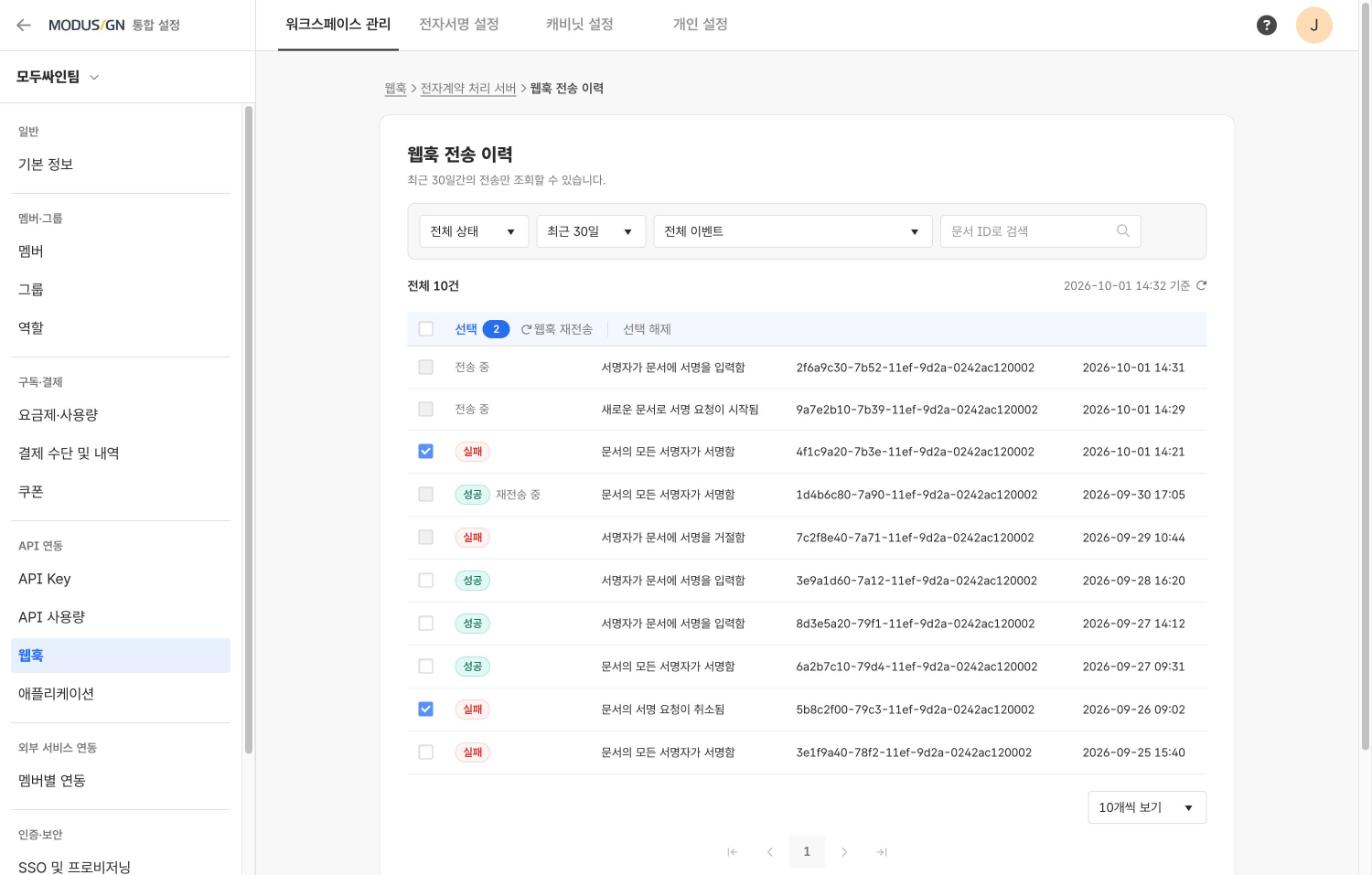Click document ID 7c2f8e40-7a71-11ef-9d2a-0242ac120002
This screenshot has height=875, width=1372.
[915, 537]
